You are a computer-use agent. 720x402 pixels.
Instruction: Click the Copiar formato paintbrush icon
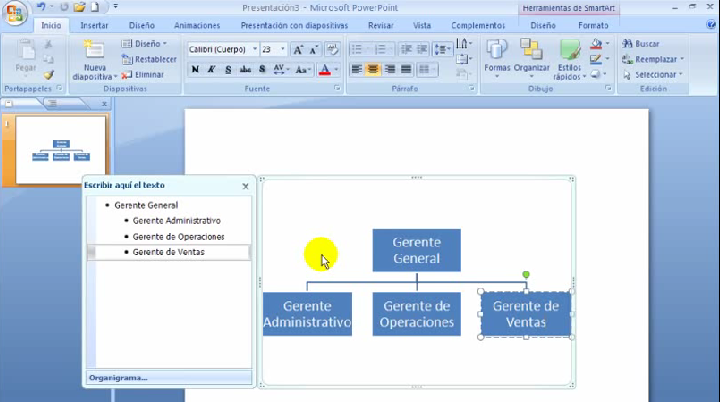48,75
